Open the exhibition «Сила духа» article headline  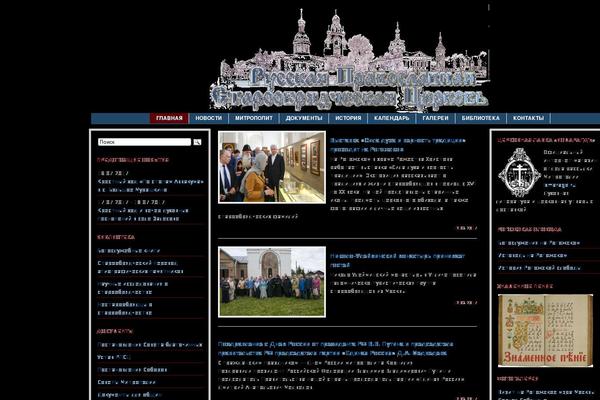tap(398, 145)
